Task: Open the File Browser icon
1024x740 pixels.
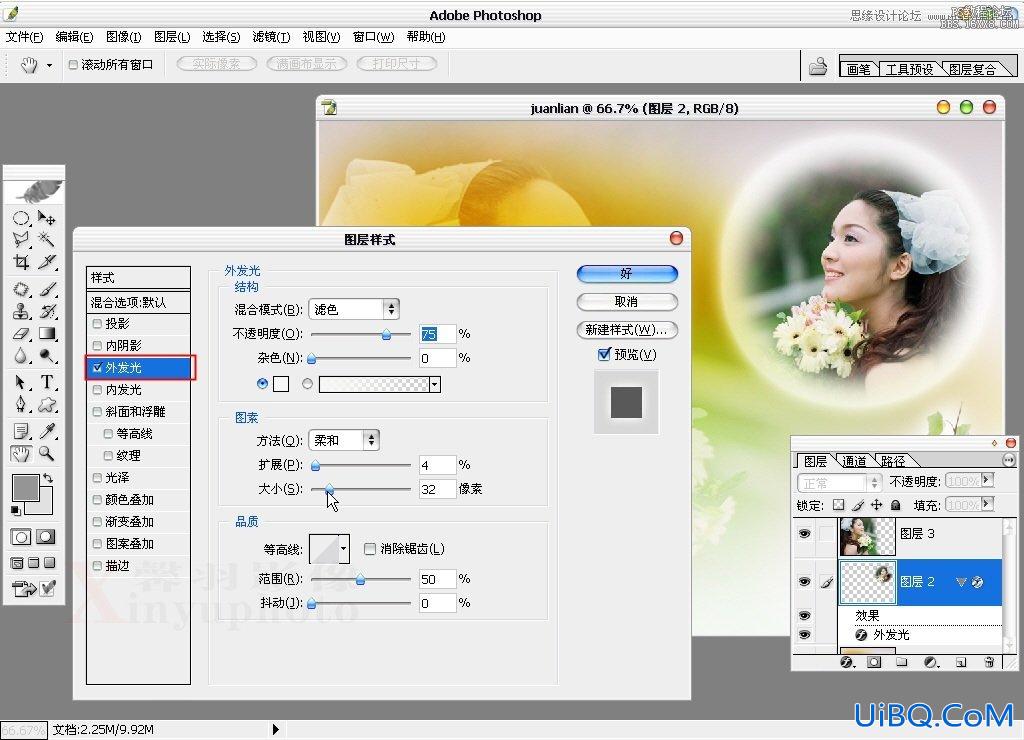Action: pos(818,66)
